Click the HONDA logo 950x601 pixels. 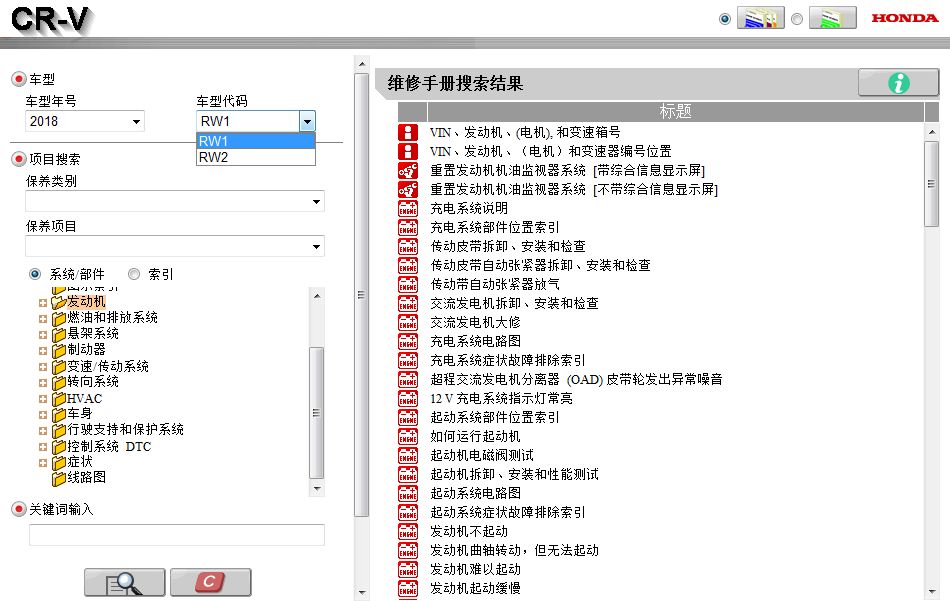click(905, 18)
